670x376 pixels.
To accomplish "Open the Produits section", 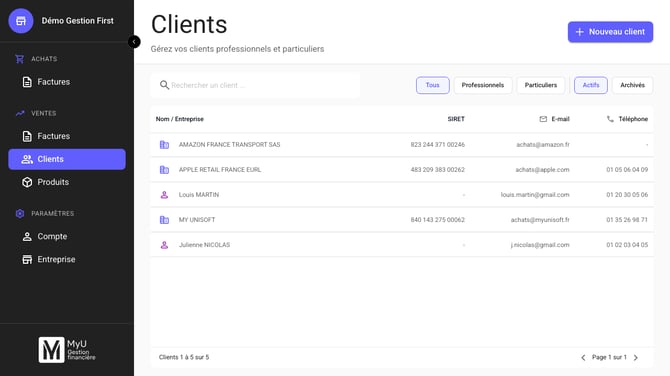I will click(x=67, y=182).
